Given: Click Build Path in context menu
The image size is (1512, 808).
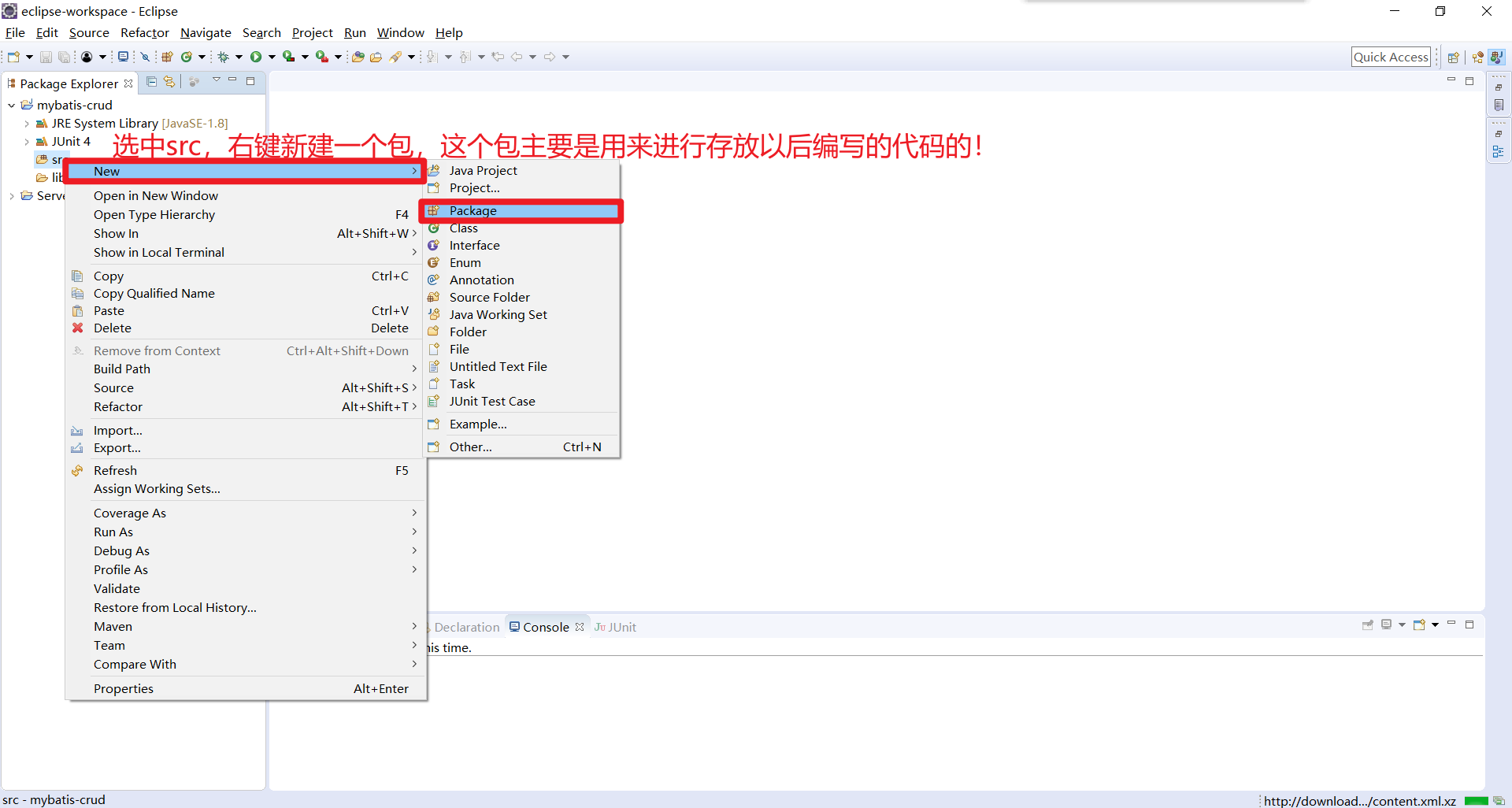Looking at the screenshot, I should point(245,369).
